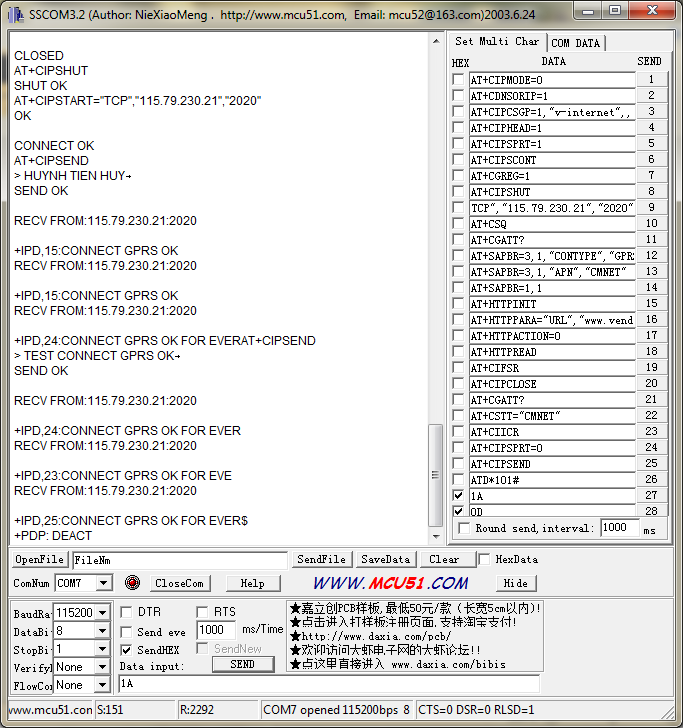The width and height of the screenshot is (683, 728).
Task: Toggle the HexData checkbox
Action: [484, 559]
